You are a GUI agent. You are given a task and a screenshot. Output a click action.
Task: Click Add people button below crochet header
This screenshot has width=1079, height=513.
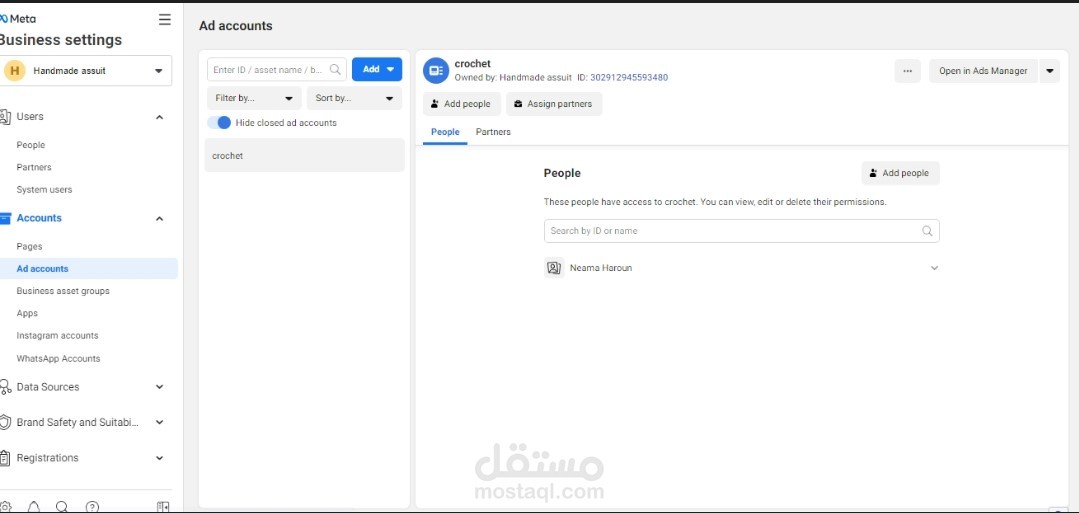(462, 104)
